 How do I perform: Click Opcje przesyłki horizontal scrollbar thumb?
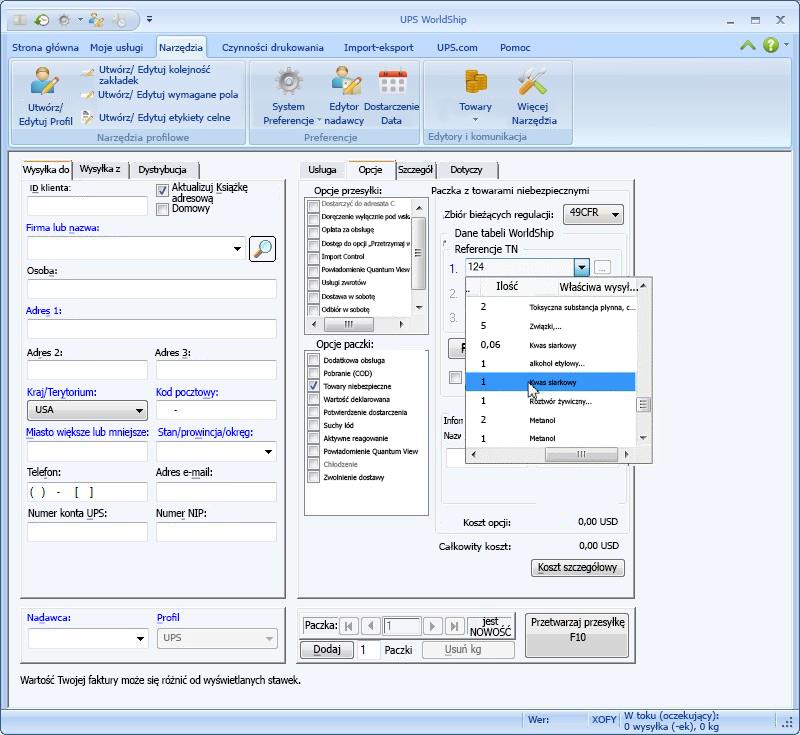point(348,324)
